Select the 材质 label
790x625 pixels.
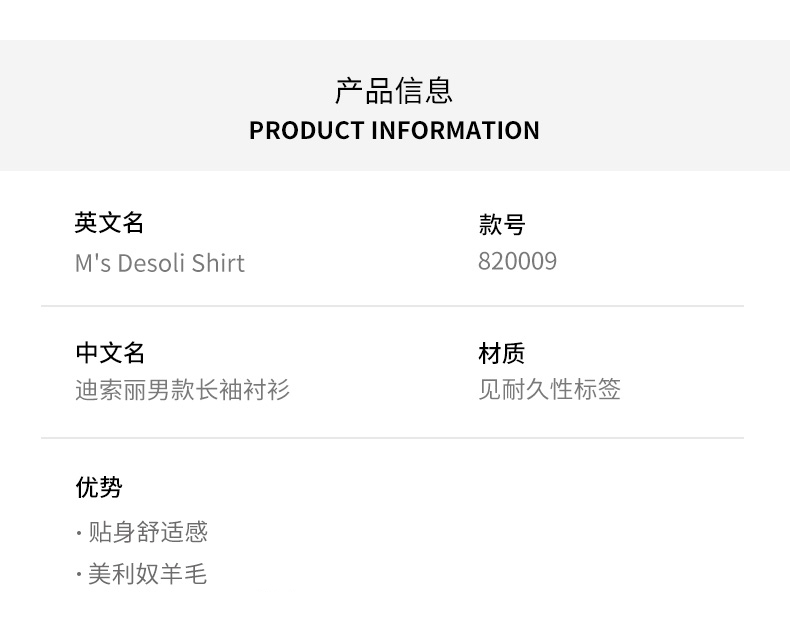(x=501, y=353)
